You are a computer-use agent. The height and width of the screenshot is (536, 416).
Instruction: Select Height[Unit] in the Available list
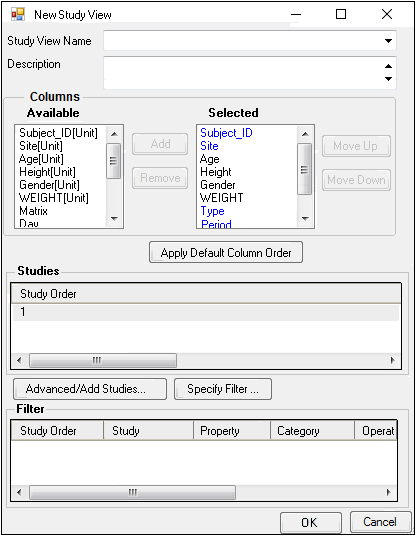click(47, 172)
